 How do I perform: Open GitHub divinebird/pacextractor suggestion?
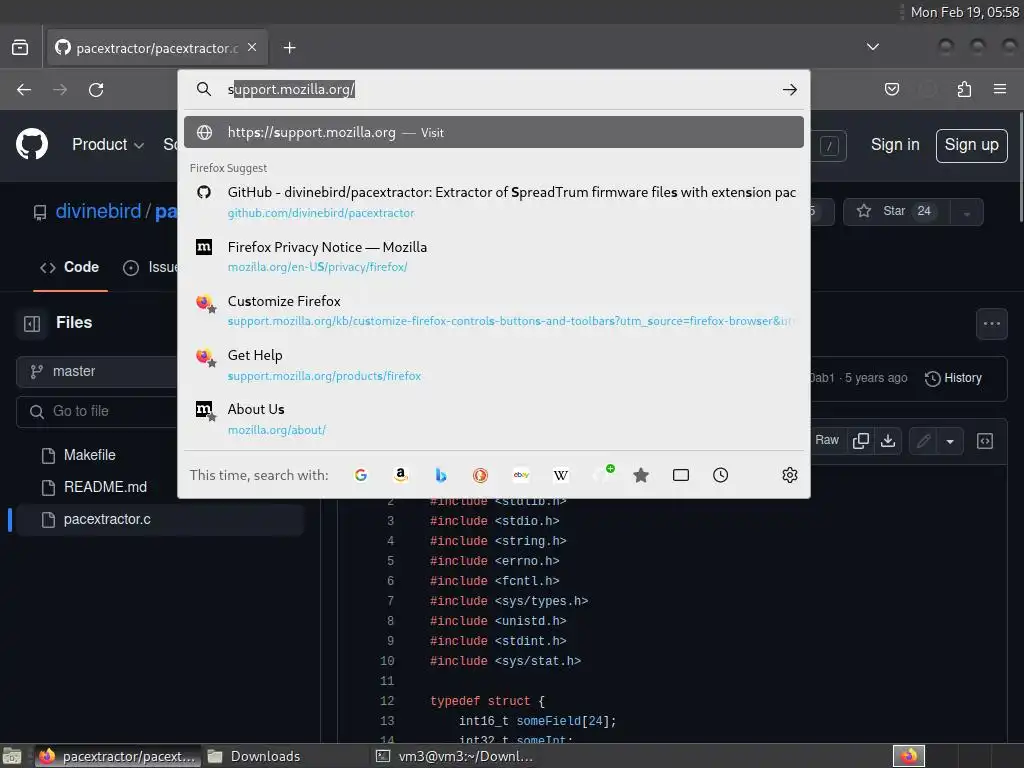[x=494, y=202]
